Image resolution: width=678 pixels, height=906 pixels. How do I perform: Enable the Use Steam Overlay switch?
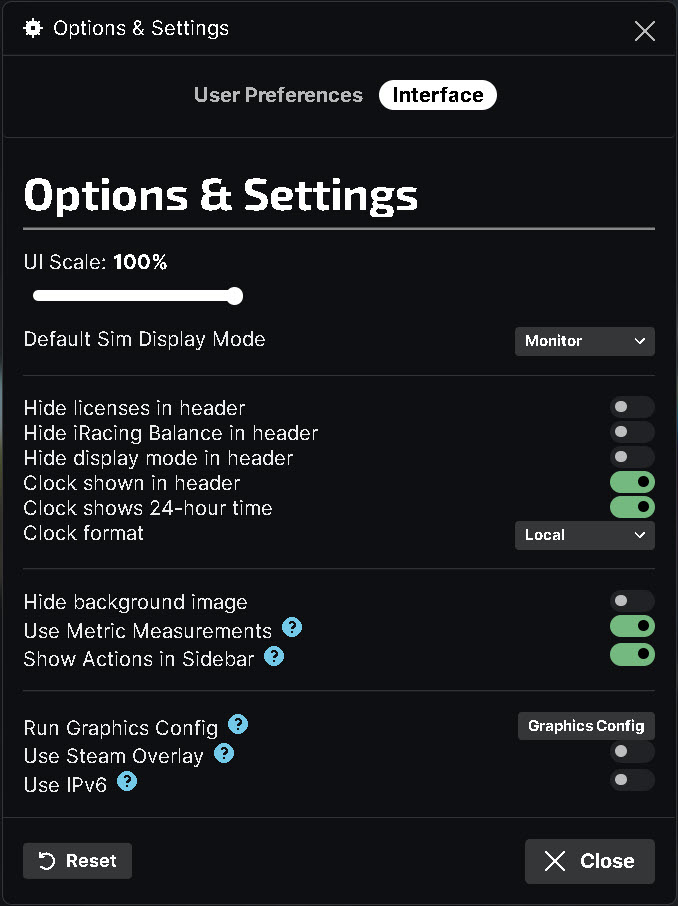tap(632, 751)
